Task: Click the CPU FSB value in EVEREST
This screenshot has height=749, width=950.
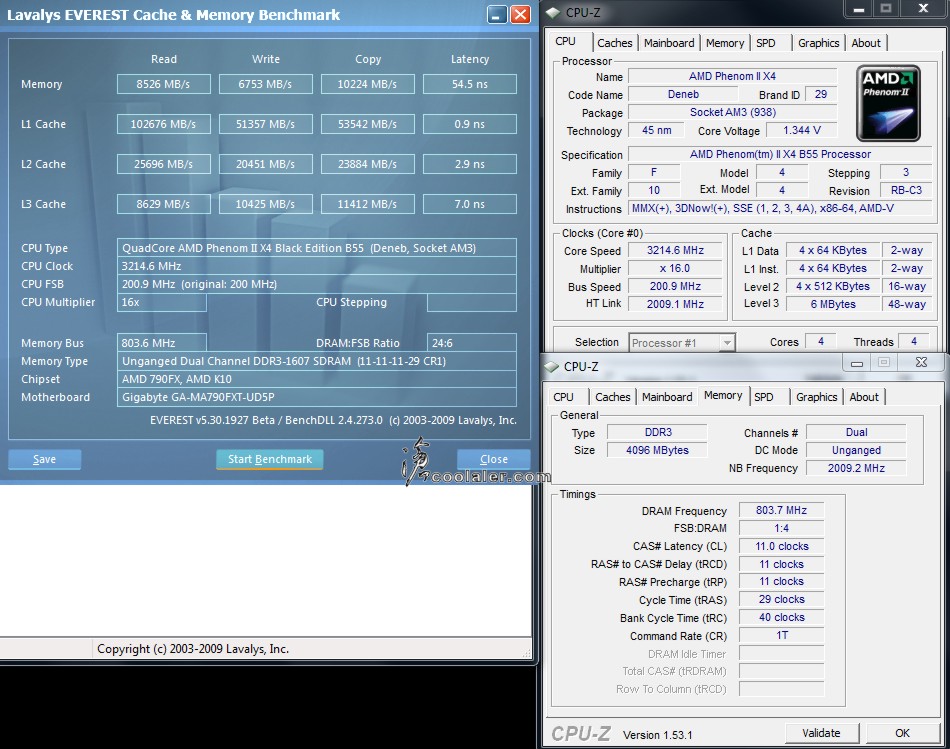Action: click(x=317, y=284)
